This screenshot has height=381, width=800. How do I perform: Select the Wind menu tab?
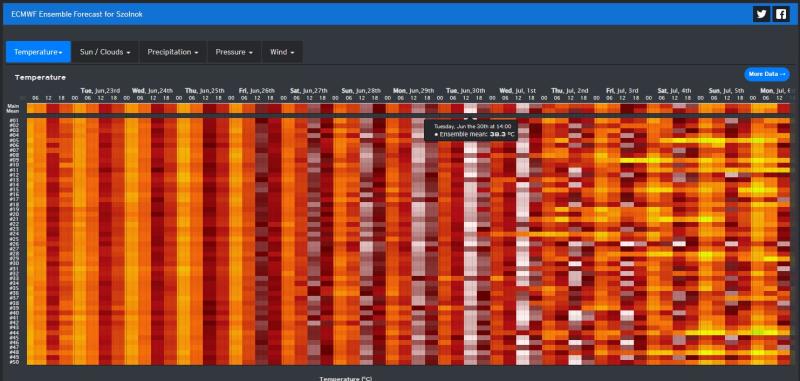(x=282, y=52)
